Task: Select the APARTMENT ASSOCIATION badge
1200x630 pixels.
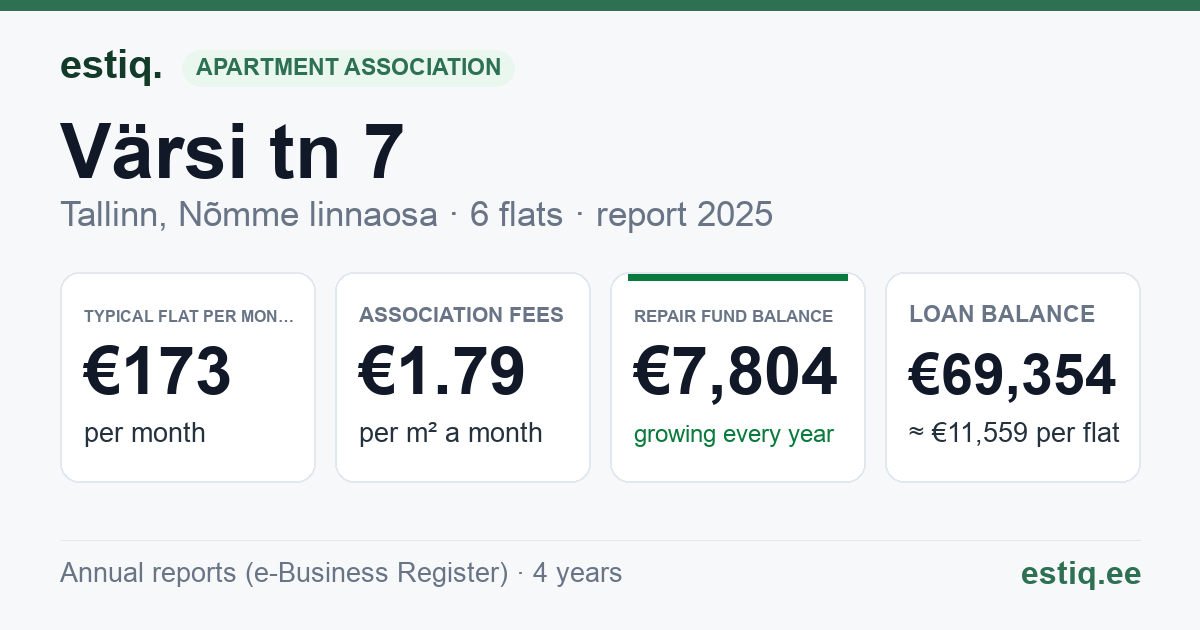Action: [x=348, y=68]
